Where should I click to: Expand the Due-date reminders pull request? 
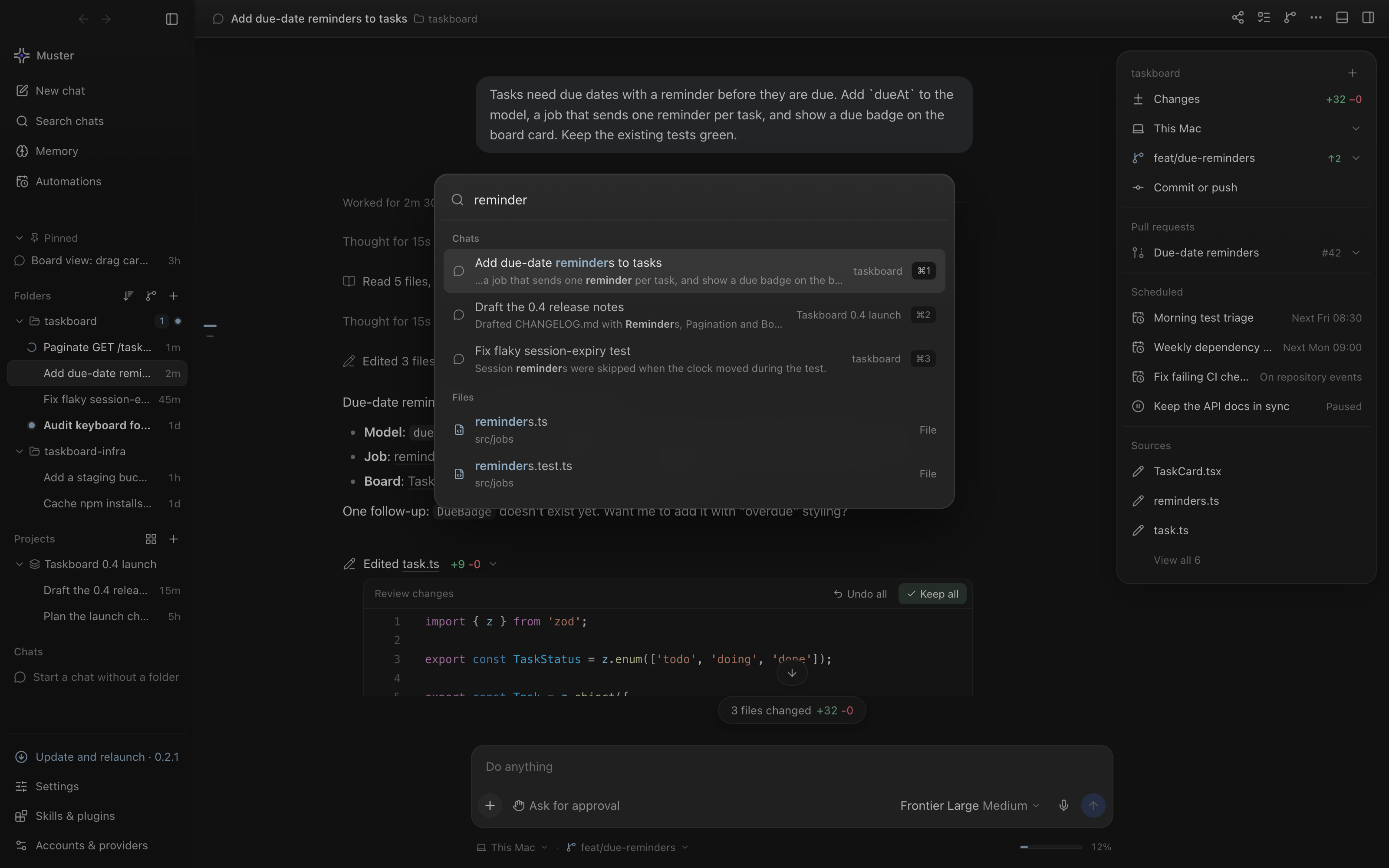[x=1356, y=253]
